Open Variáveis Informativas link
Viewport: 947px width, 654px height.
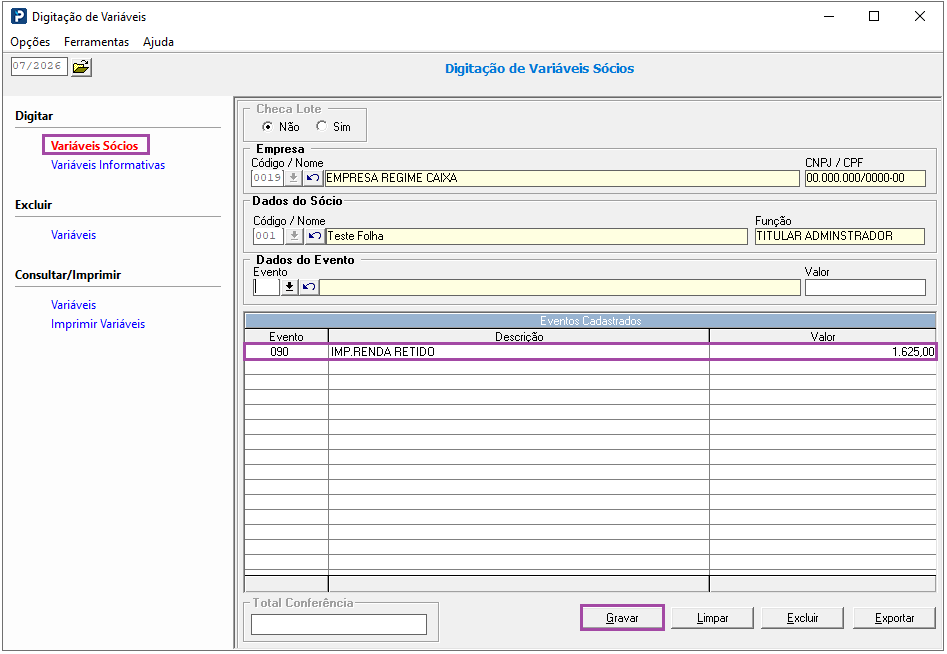(108, 165)
